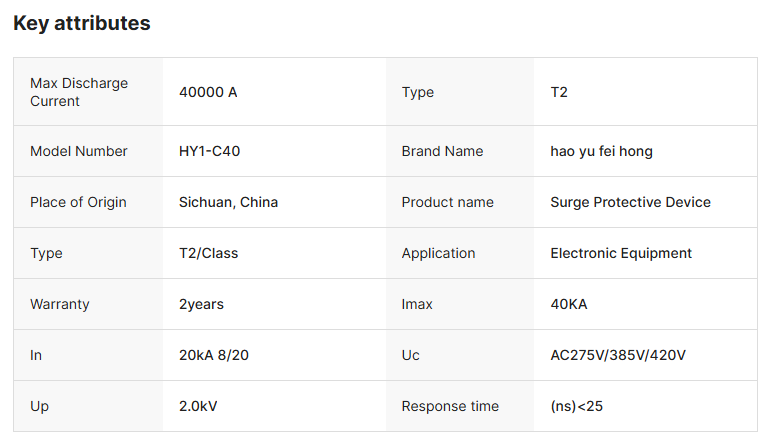Click the "20kA 8/20" value
Image resolution: width=783 pixels, height=444 pixels.
[216, 355]
